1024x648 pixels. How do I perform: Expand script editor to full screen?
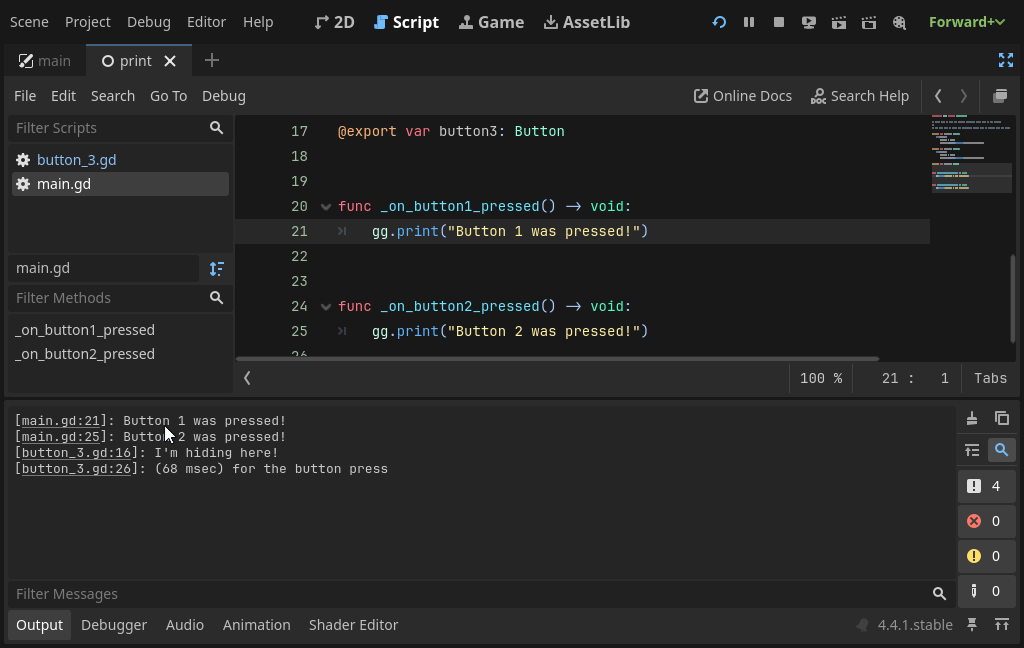pyautogui.click(x=1006, y=60)
